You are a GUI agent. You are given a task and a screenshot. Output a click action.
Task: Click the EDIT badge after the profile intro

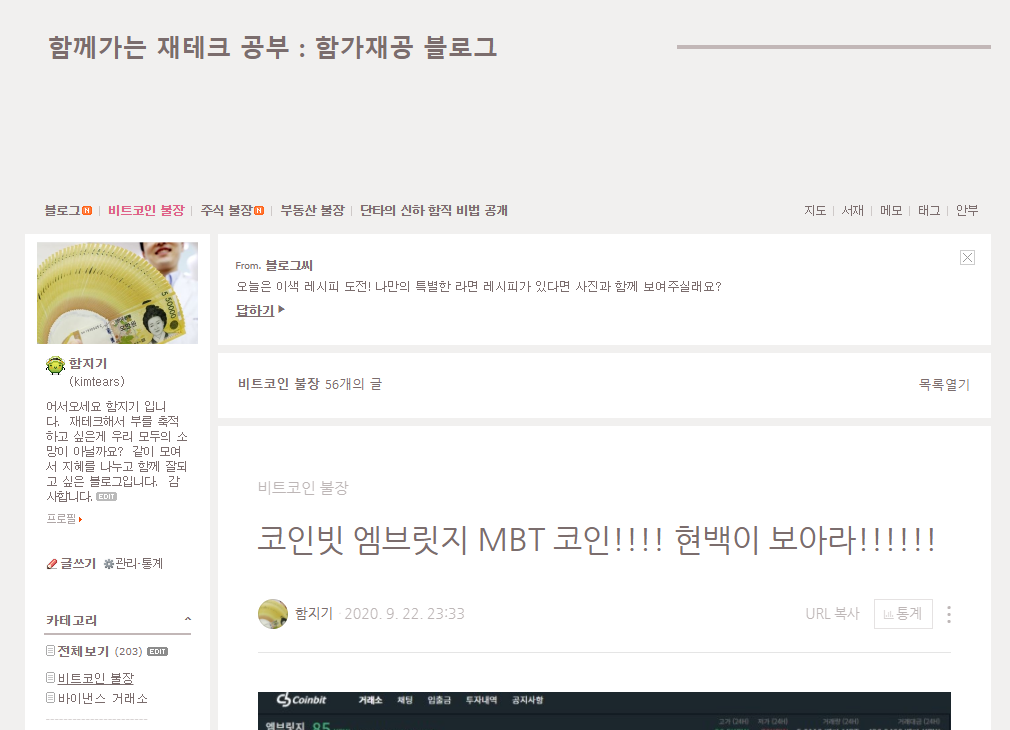coord(106,497)
